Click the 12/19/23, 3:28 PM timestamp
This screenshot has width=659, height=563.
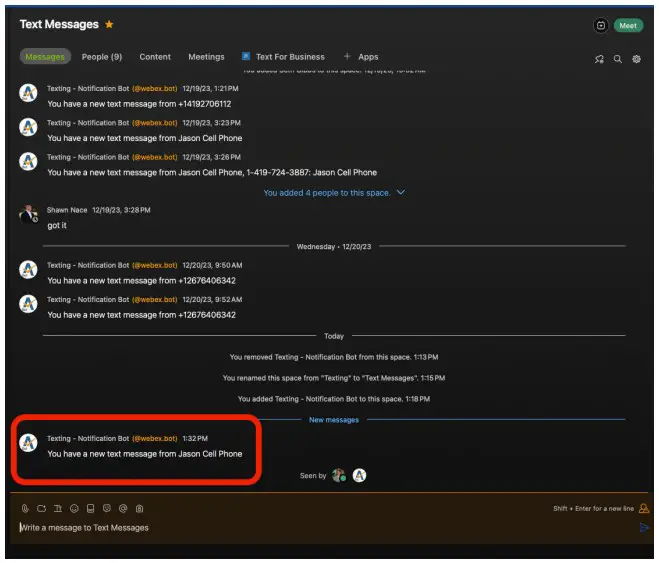[x=121, y=210]
